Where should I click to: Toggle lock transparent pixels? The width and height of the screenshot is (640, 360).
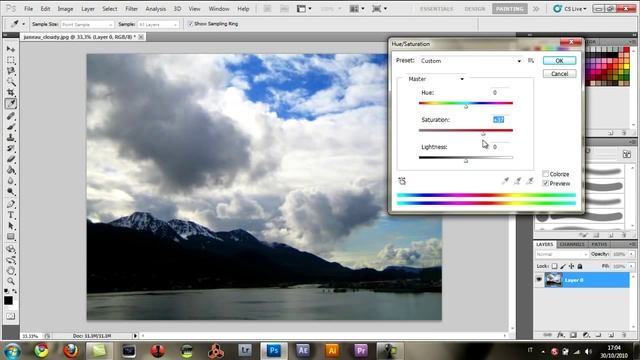tap(554, 266)
